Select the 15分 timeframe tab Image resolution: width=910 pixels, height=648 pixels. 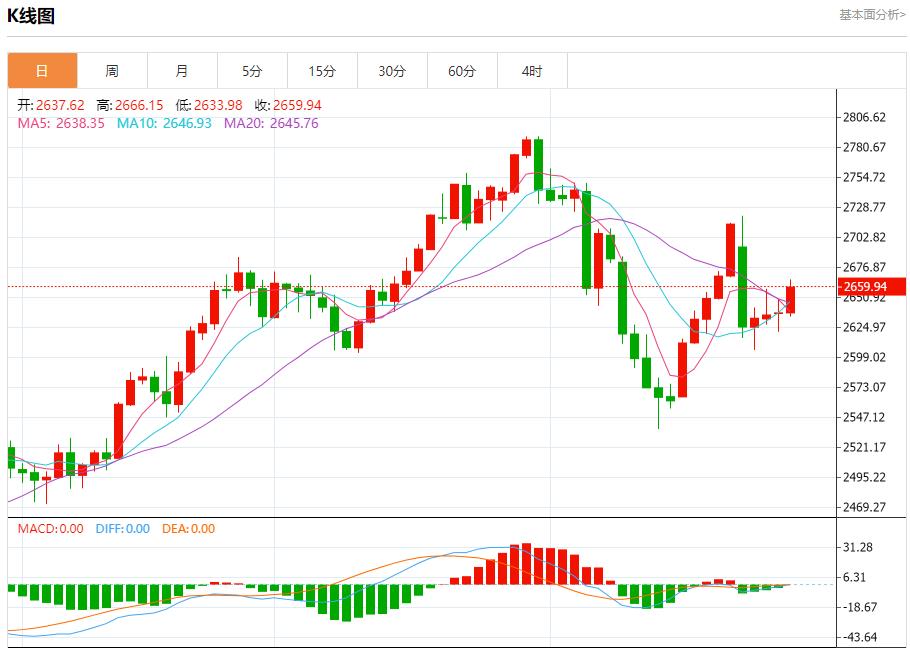pyautogui.click(x=322, y=71)
